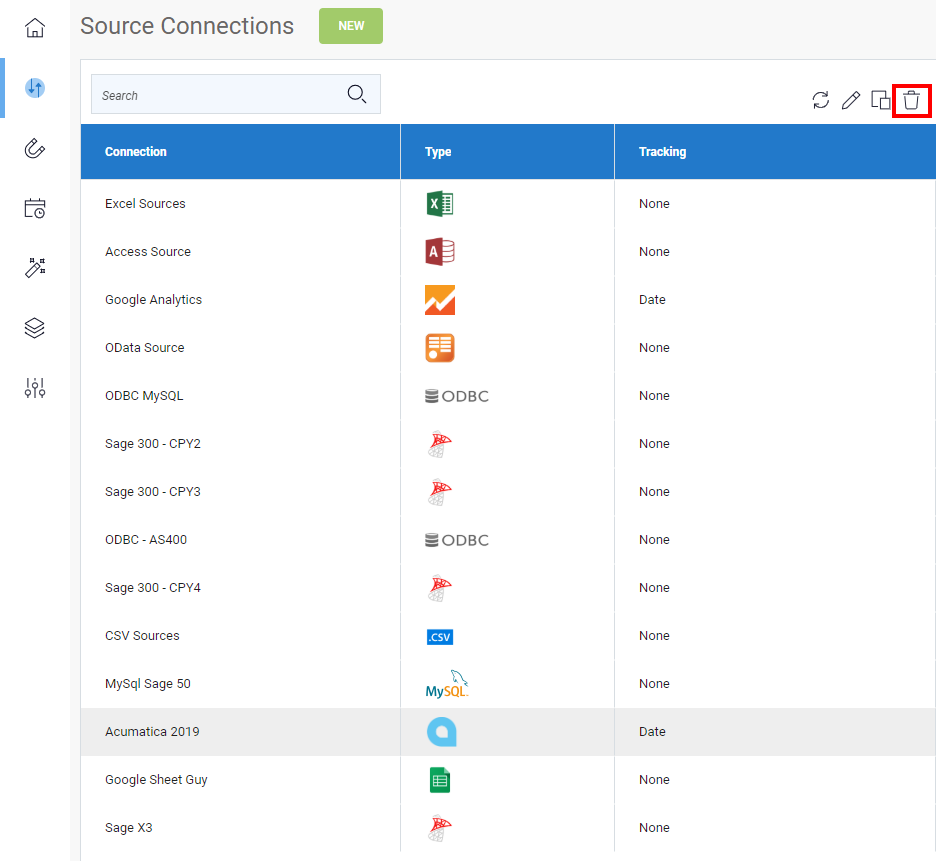The image size is (936, 861).
Task: Click the trash delete icon
Action: [x=911, y=100]
